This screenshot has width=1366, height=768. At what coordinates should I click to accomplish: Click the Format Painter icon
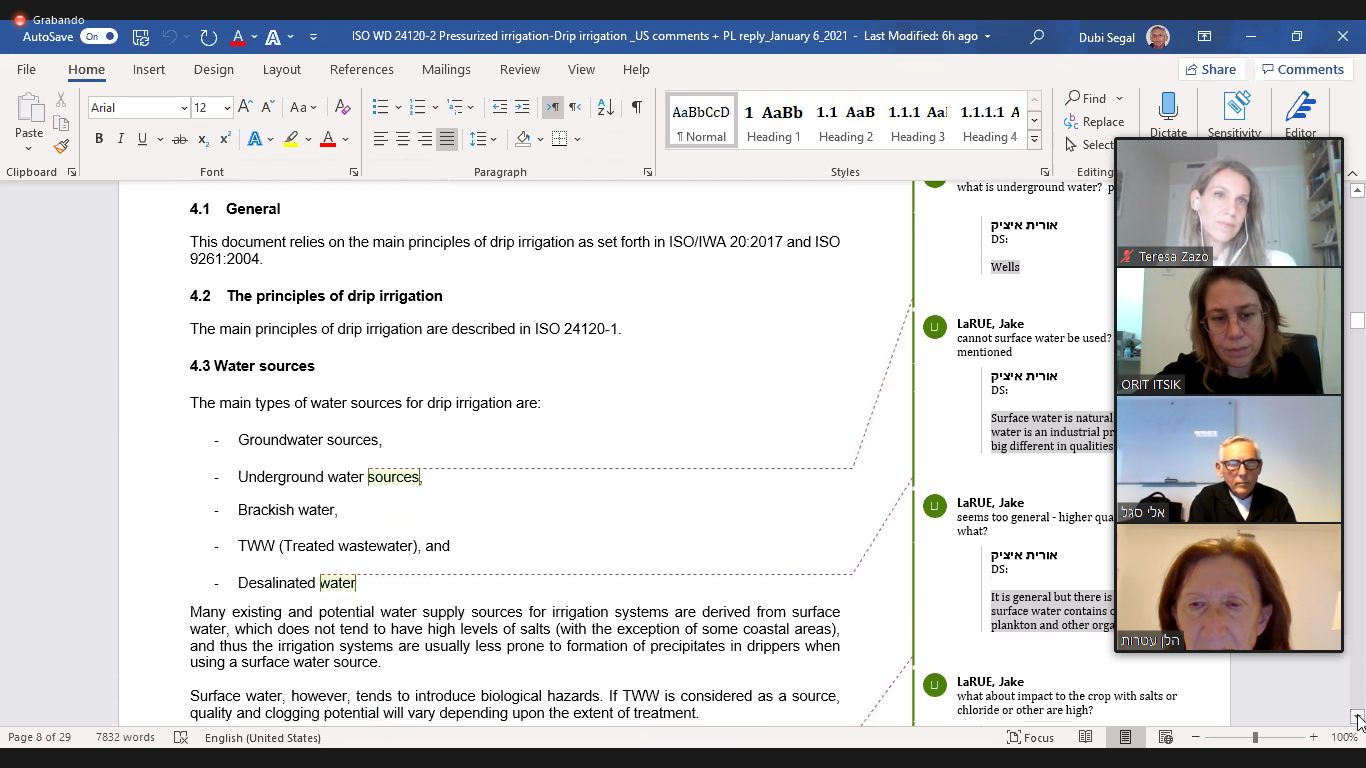pos(61,146)
